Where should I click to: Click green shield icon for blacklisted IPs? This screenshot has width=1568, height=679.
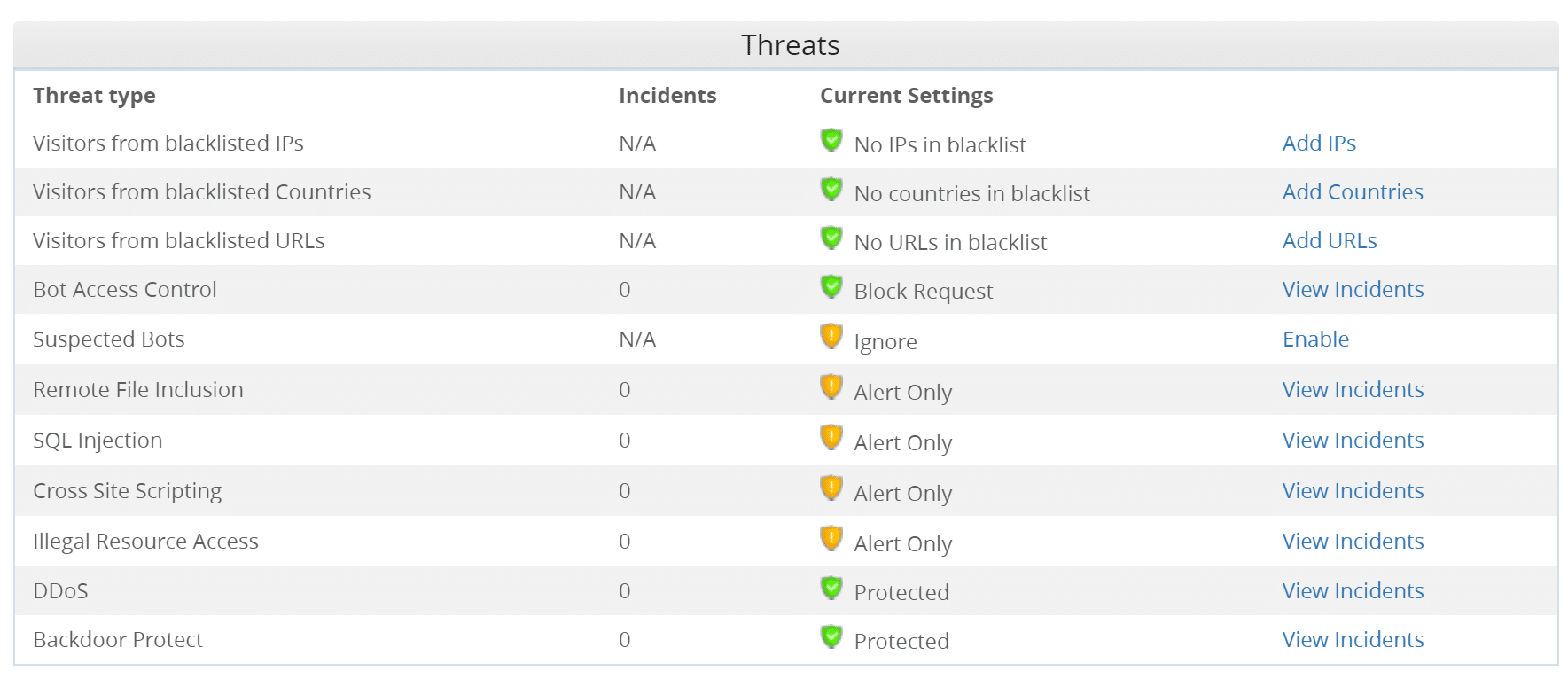(x=831, y=140)
